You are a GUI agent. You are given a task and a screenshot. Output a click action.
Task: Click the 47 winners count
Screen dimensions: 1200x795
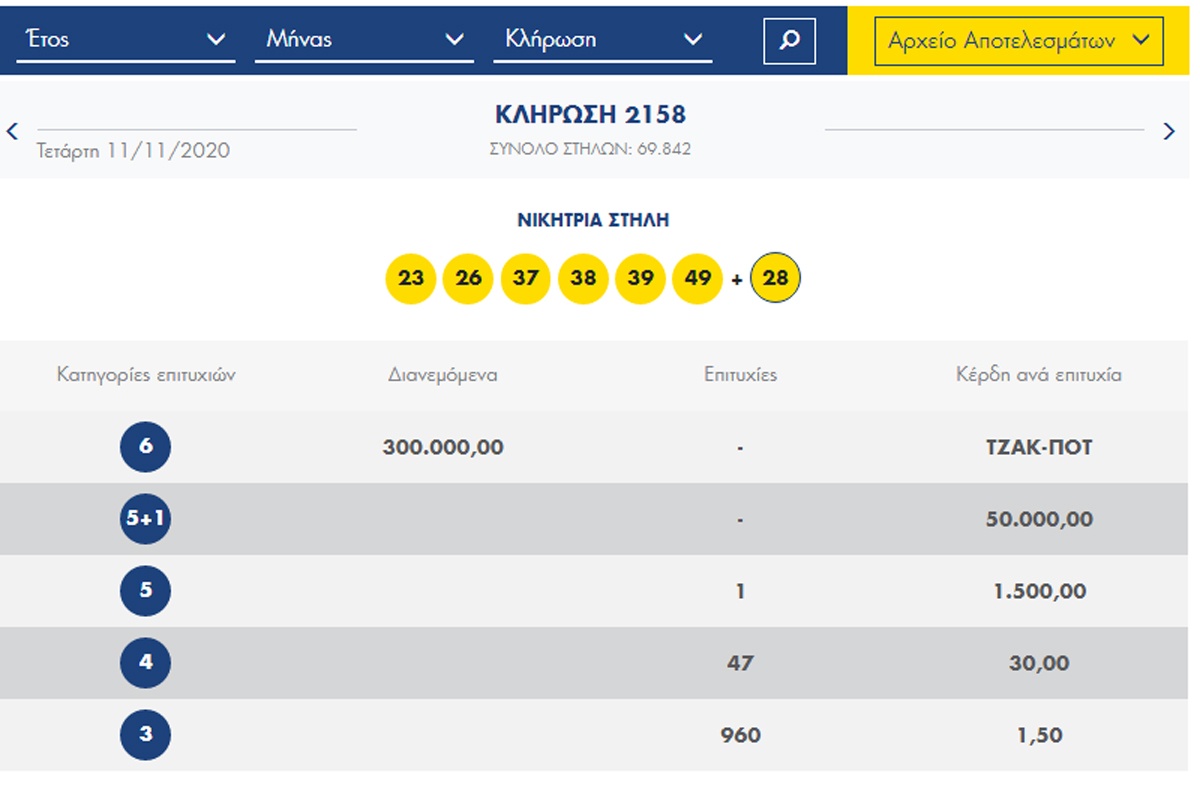pyautogui.click(x=740, y=663)
